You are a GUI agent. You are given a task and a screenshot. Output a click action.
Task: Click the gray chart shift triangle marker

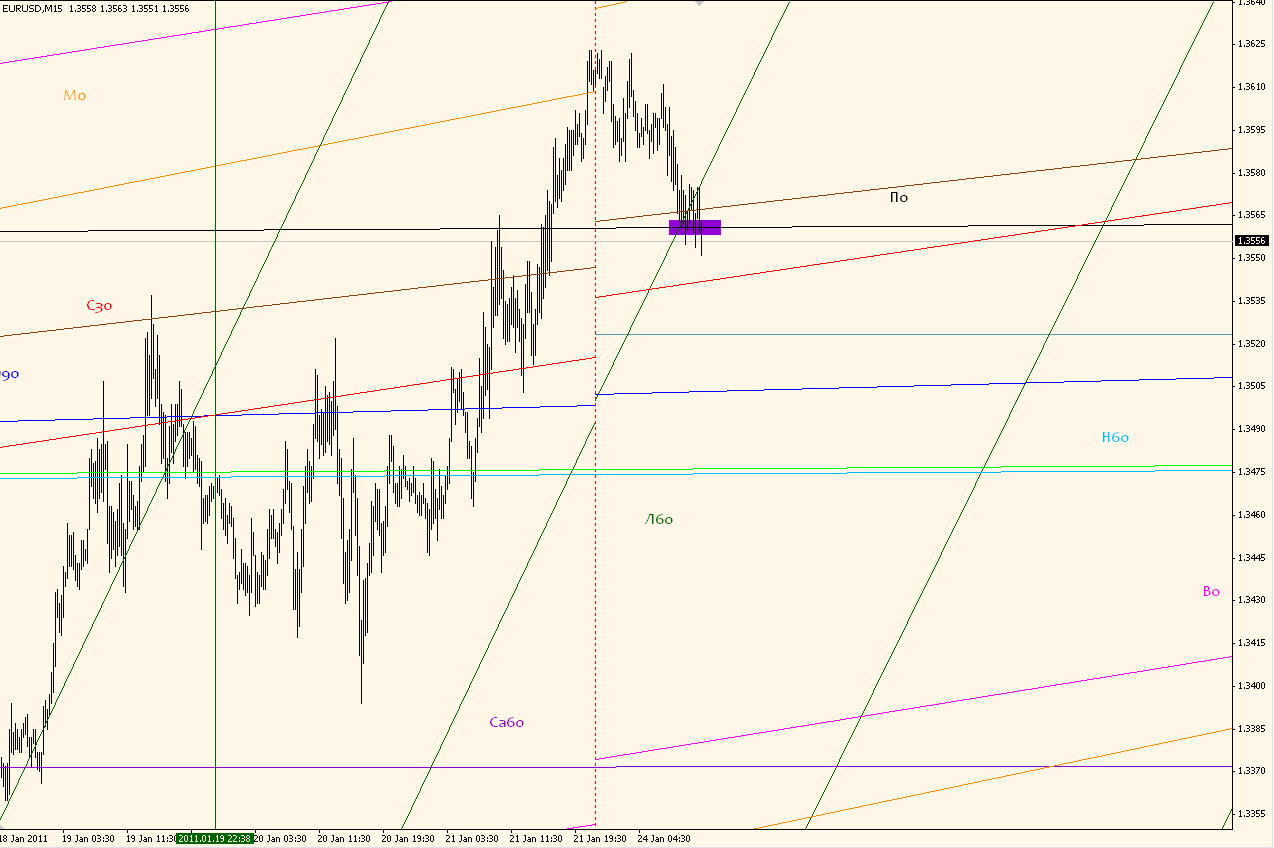[699, 4]
